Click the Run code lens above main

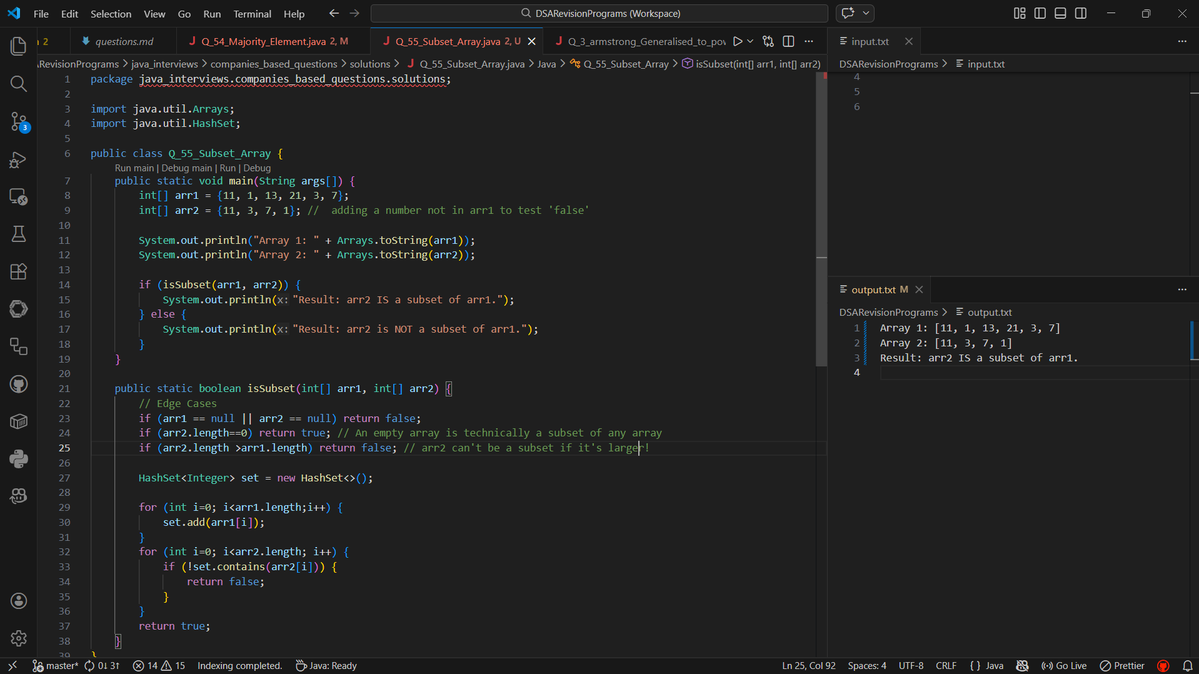pos(228,168)
